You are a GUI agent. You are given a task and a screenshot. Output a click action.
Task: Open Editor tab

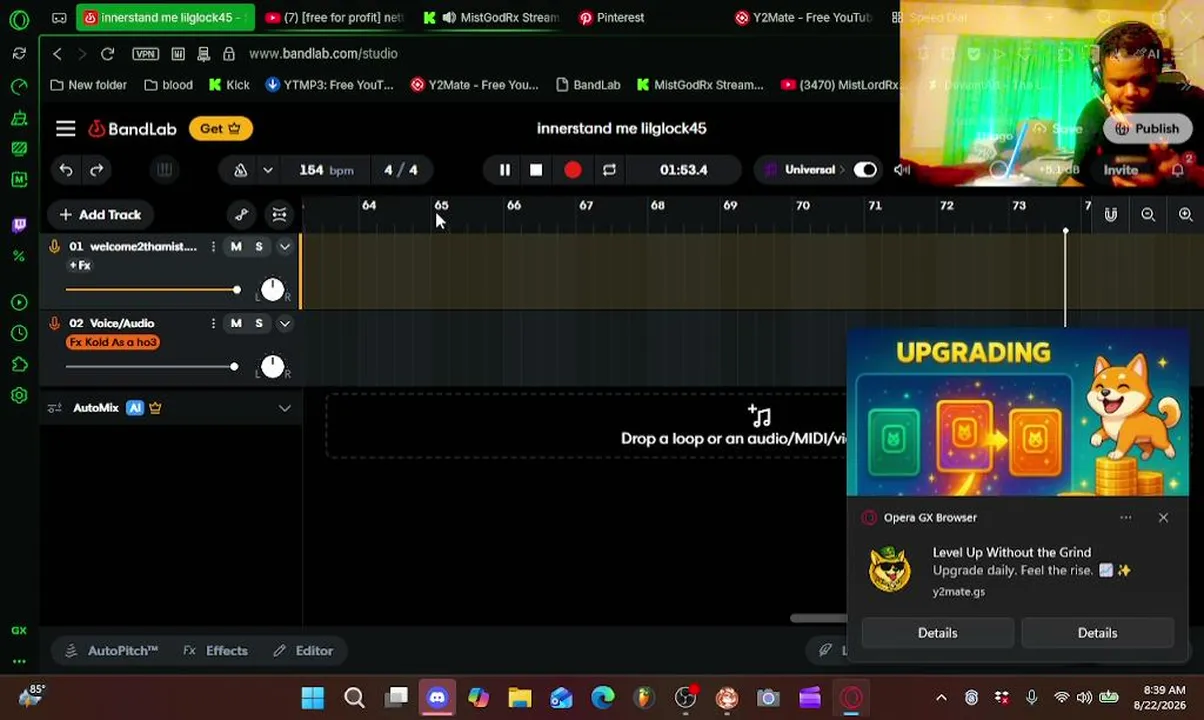(x=303, y=651)
